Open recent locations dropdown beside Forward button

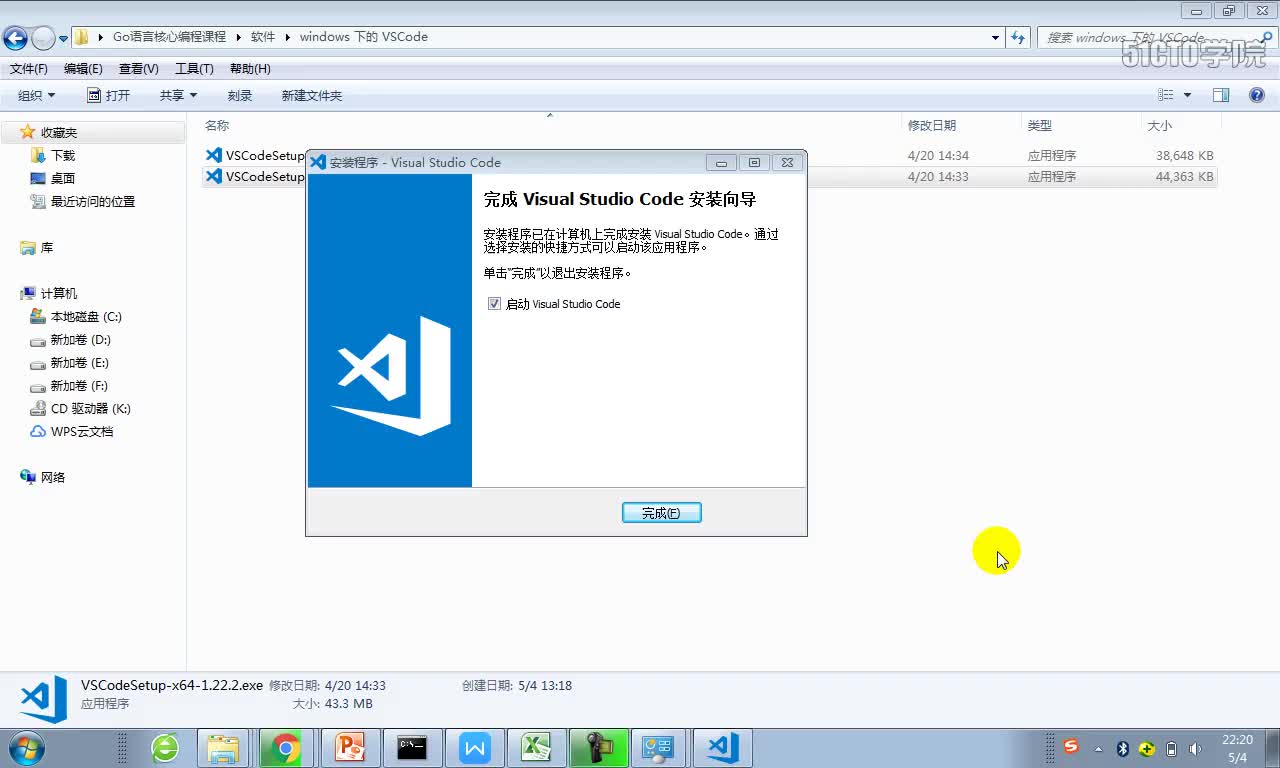(x=63, y=39)
